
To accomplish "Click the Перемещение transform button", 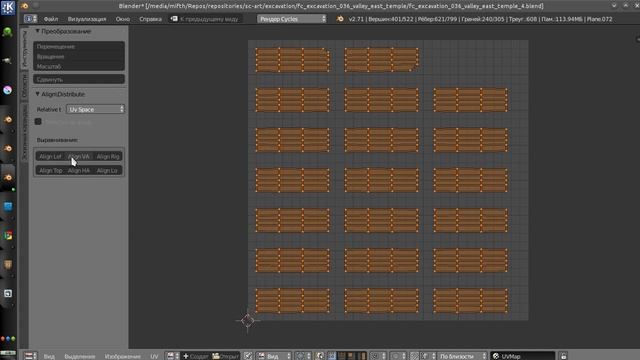I will (79, 47).
